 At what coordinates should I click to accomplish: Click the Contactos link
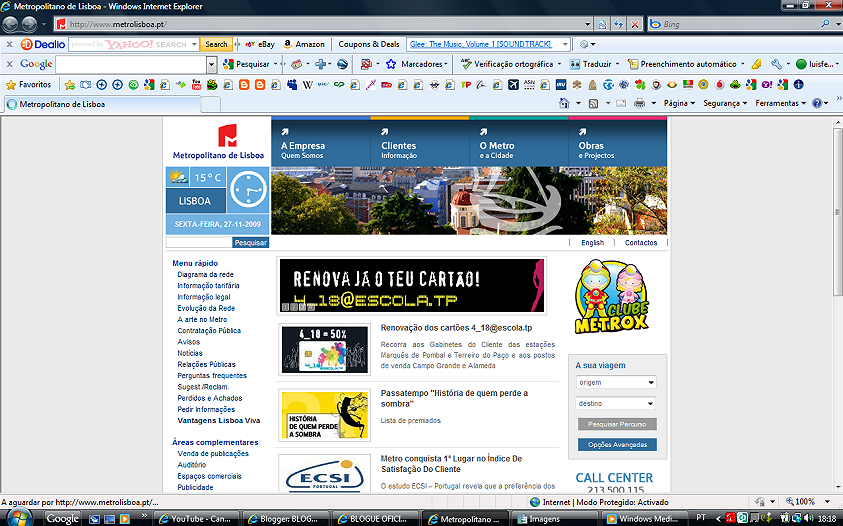(x=641, y=243)
